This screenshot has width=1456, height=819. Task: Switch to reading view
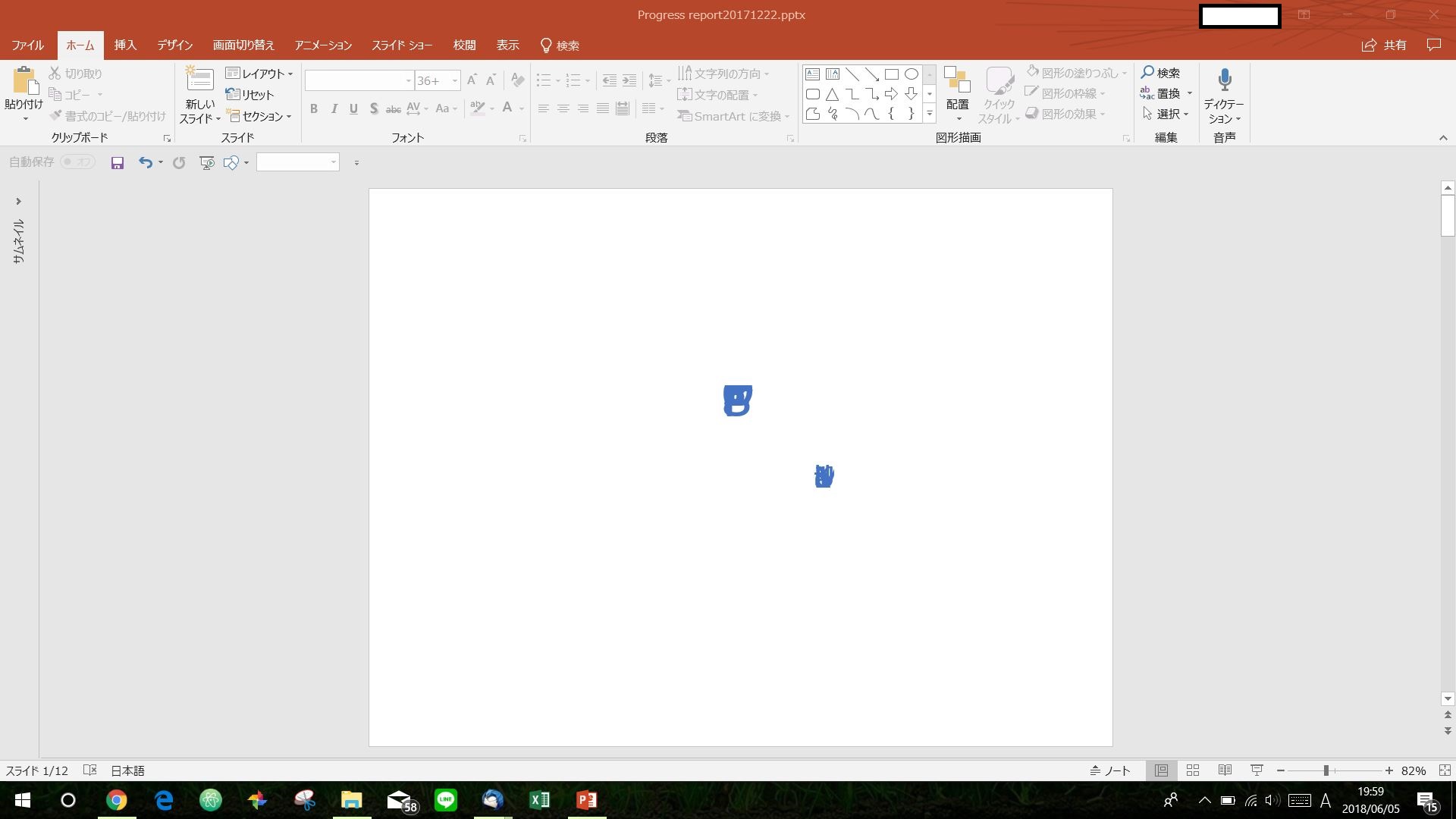pos(1225,770)
